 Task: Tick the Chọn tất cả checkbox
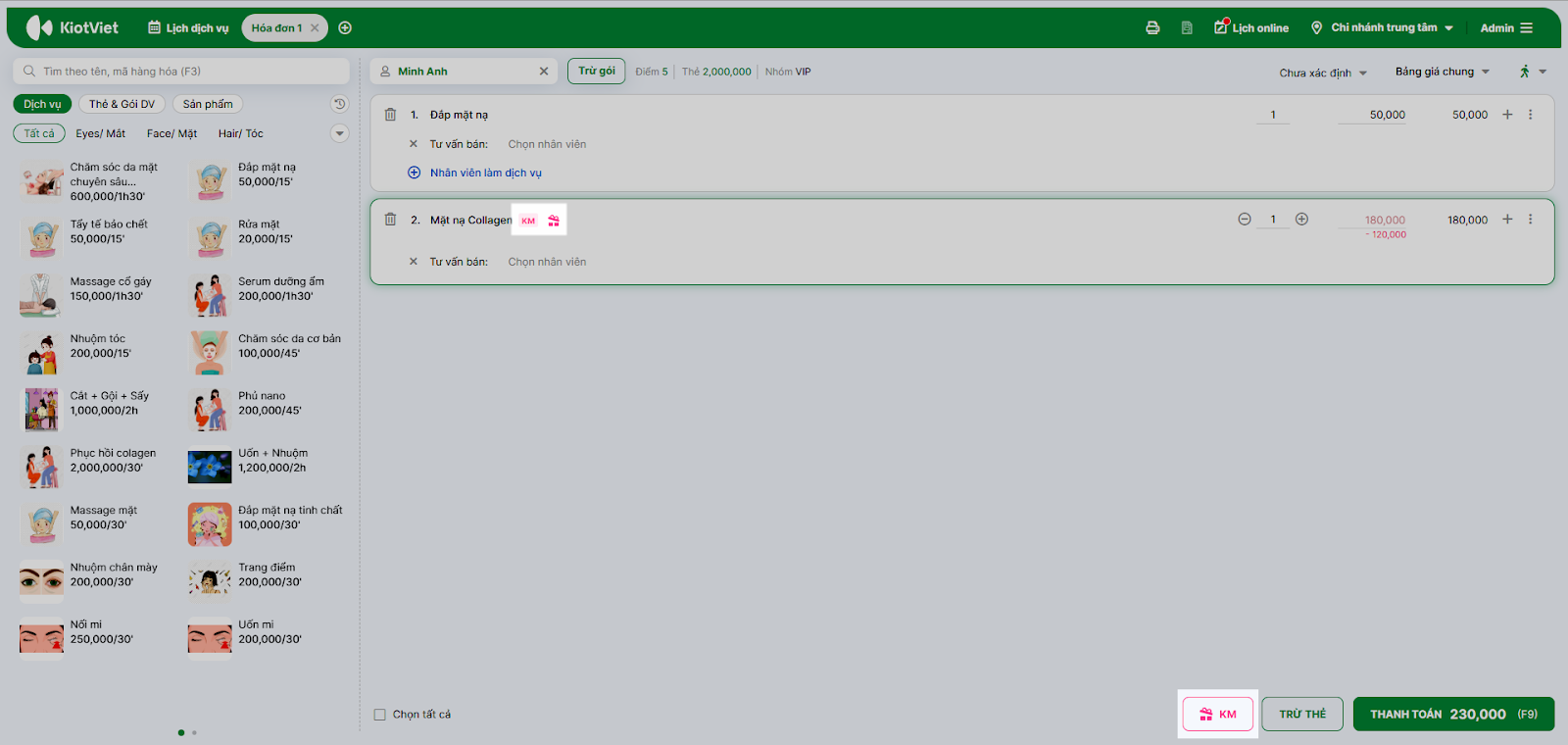379,715
